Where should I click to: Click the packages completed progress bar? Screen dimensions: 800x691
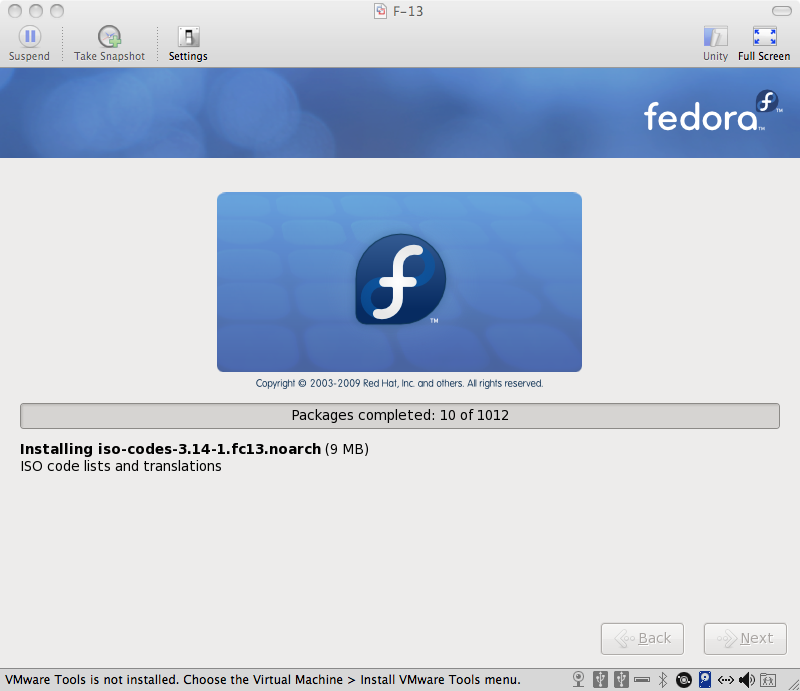tap(400, 415)
